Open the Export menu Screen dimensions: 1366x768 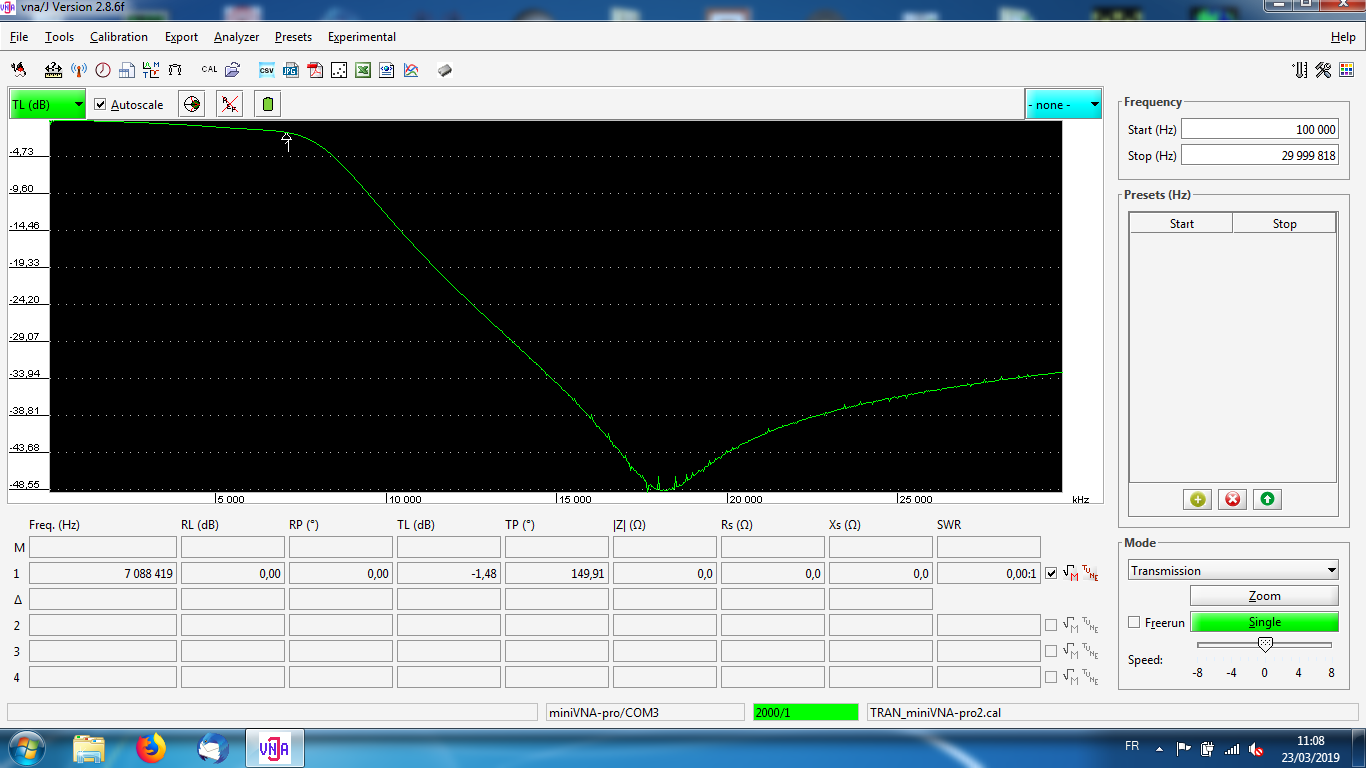181,37
